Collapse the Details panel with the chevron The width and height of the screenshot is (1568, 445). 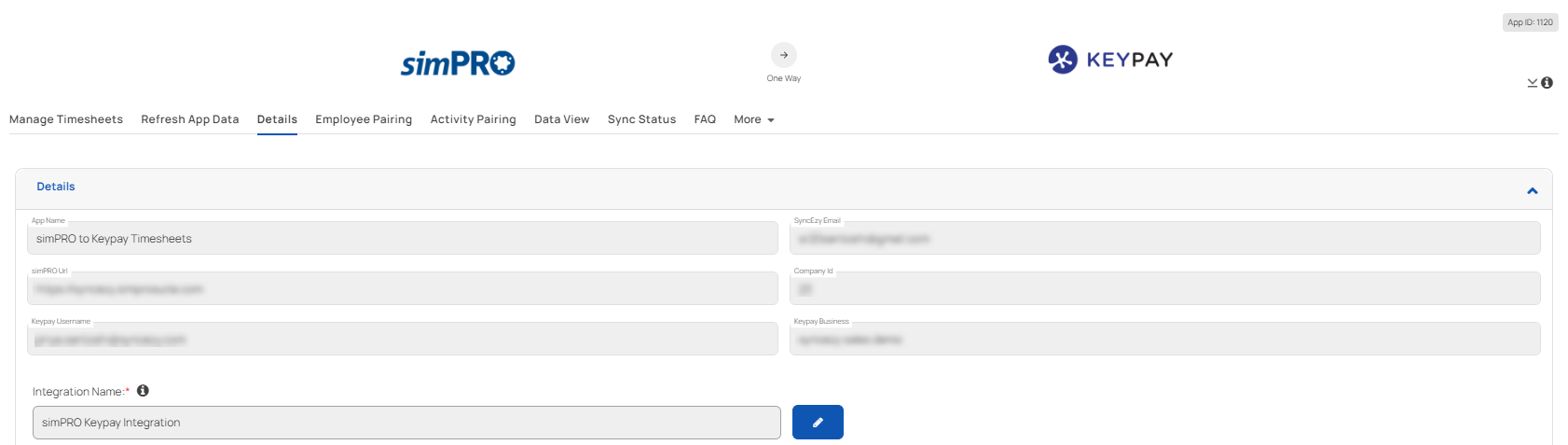point(1532,190)
